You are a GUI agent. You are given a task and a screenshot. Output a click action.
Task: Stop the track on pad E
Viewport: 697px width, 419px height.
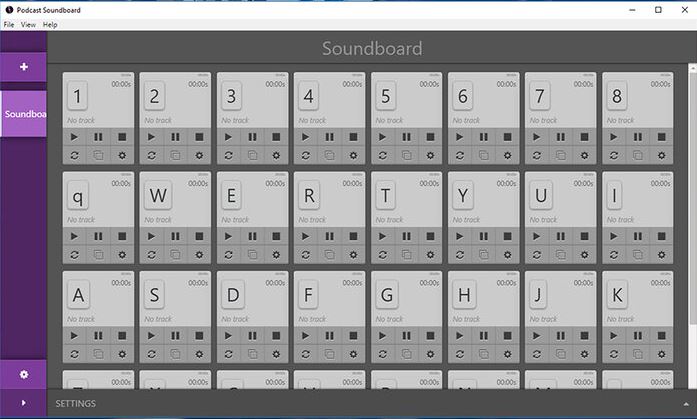pos(276,236)
